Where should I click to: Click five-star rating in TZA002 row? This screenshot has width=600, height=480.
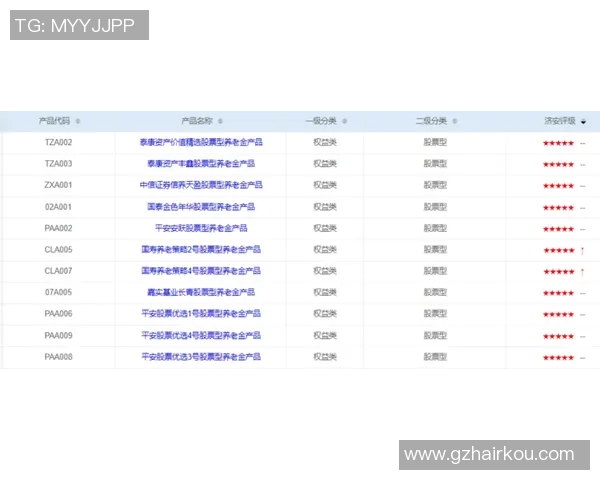point(558,143)
